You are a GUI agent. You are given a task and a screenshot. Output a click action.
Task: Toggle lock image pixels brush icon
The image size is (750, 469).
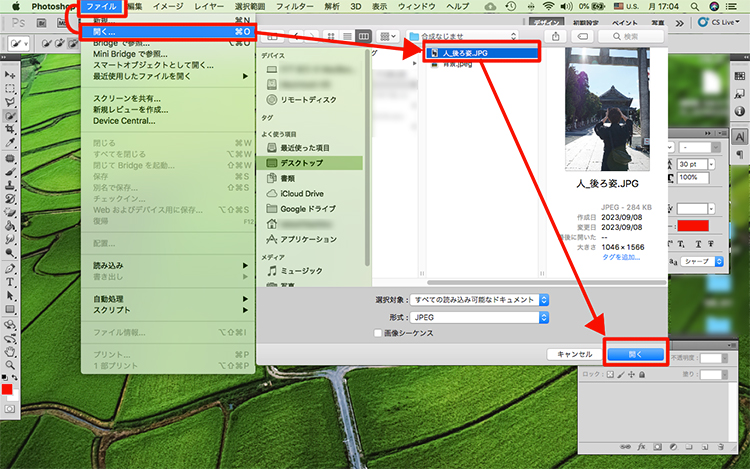(x=621, y=375)
